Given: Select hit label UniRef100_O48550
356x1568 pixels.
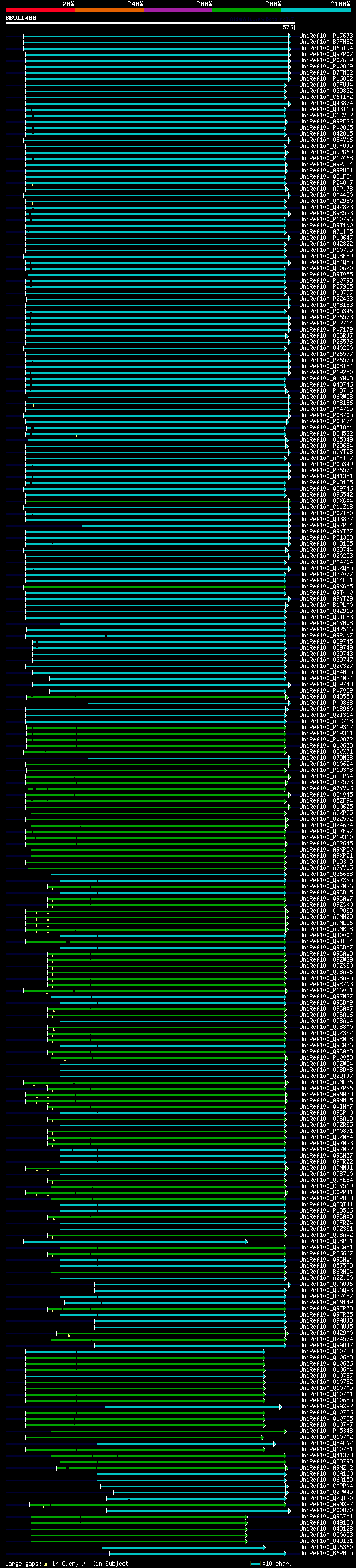Looking at the screenshot, I should pyautogui.click(x=326, y=696).
